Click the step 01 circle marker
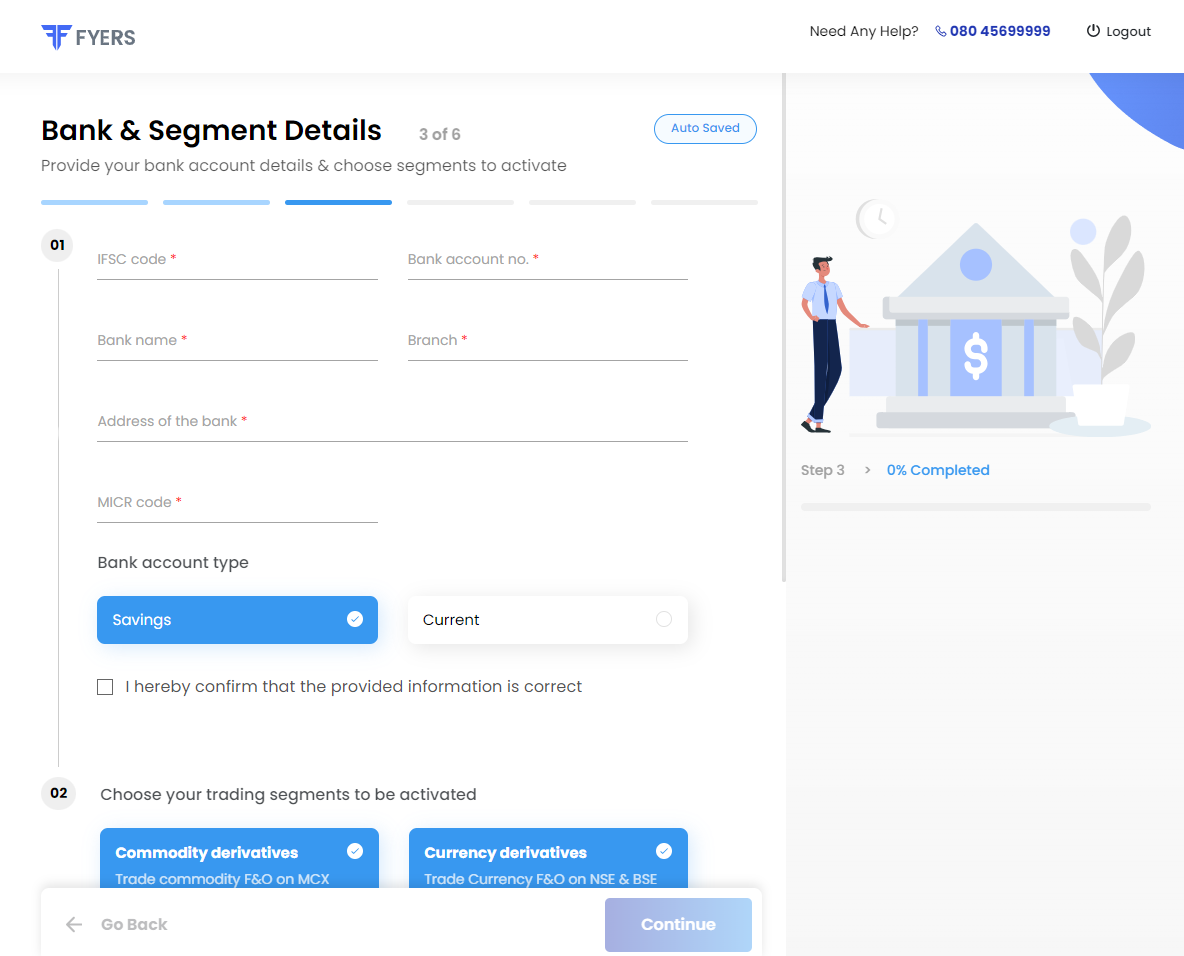The height and width of the screenshot is (956, 1184). [x=57, y=245]
